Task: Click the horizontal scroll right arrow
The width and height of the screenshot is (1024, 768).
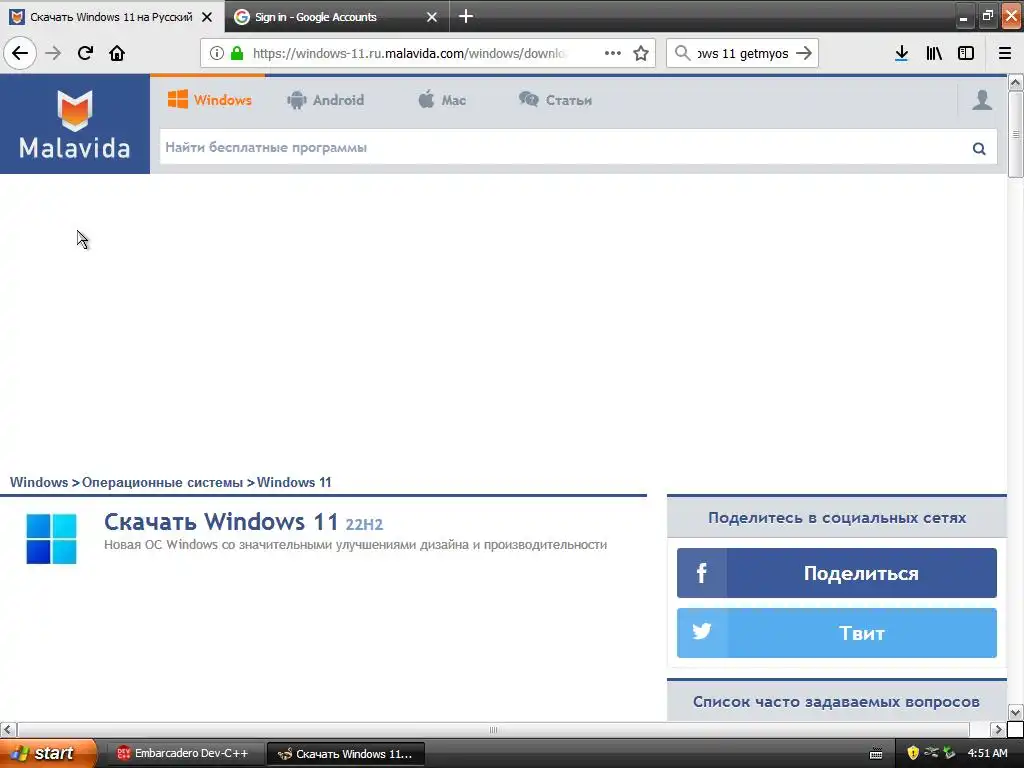Action: [998, 729]
